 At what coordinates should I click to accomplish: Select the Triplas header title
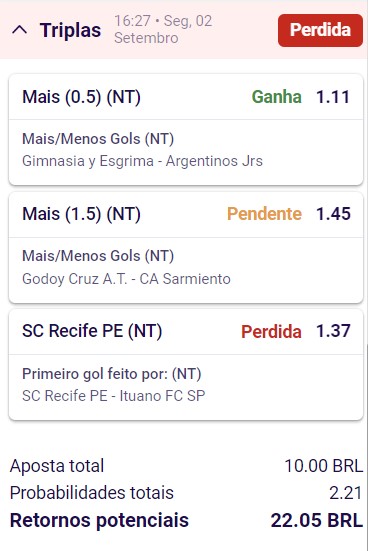(70, 30)
